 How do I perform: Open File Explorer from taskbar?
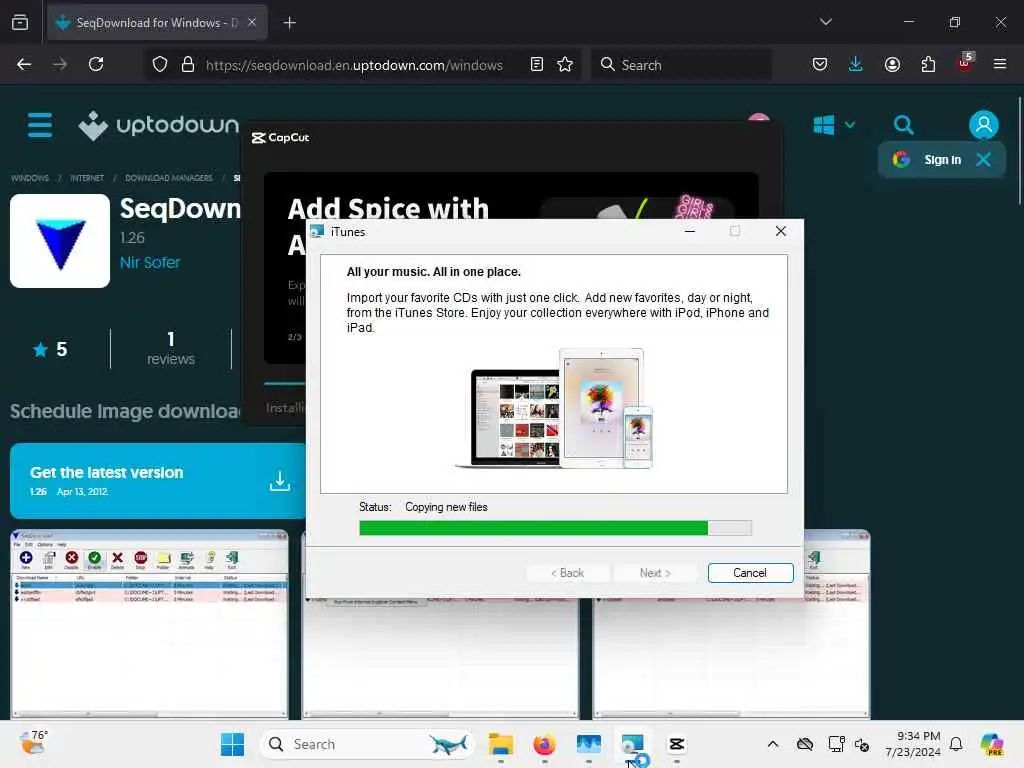pyautogui.click(x=501, y=744)
